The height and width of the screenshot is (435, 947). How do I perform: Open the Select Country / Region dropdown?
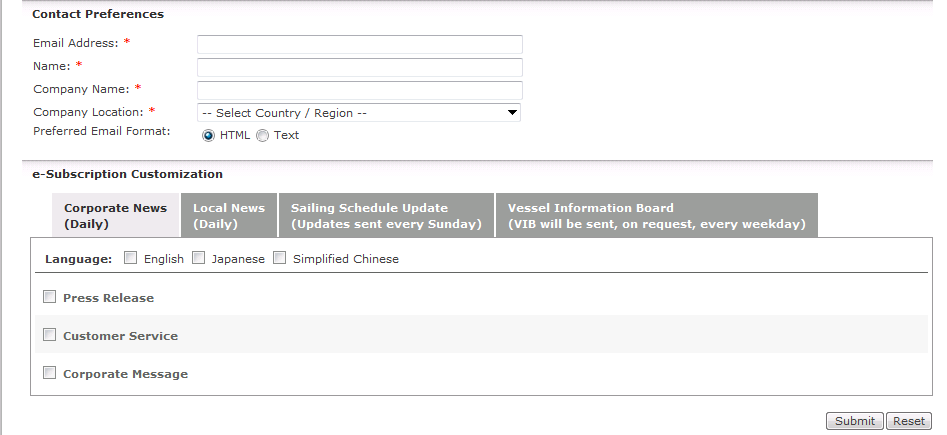click(358, 113)
